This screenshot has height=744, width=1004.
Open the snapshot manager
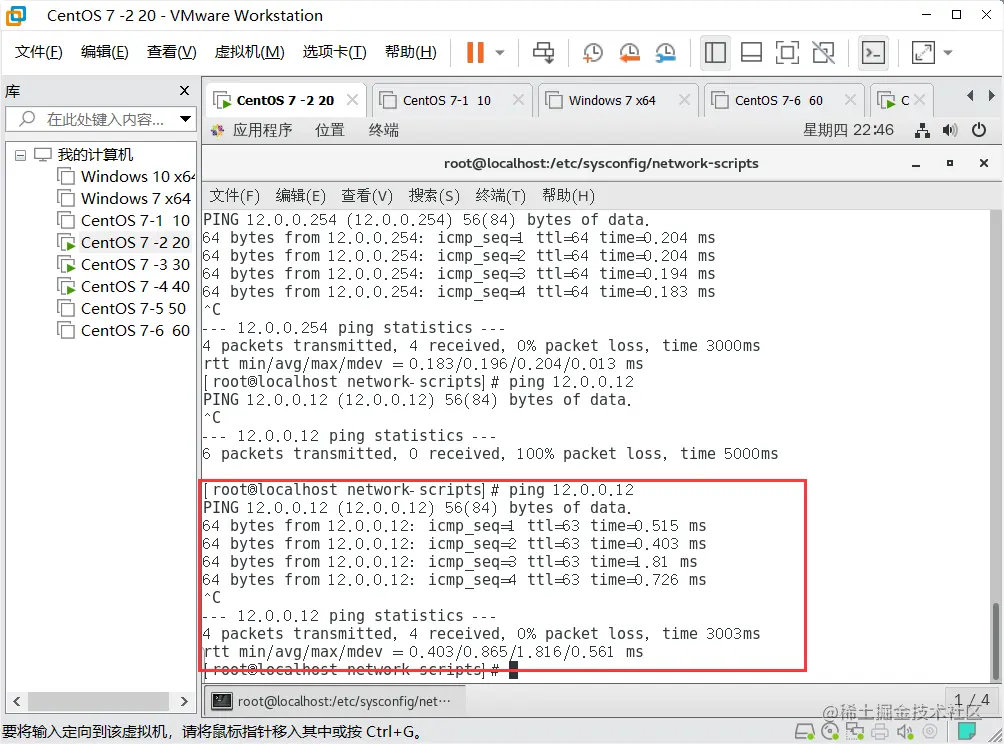(664, 53)
